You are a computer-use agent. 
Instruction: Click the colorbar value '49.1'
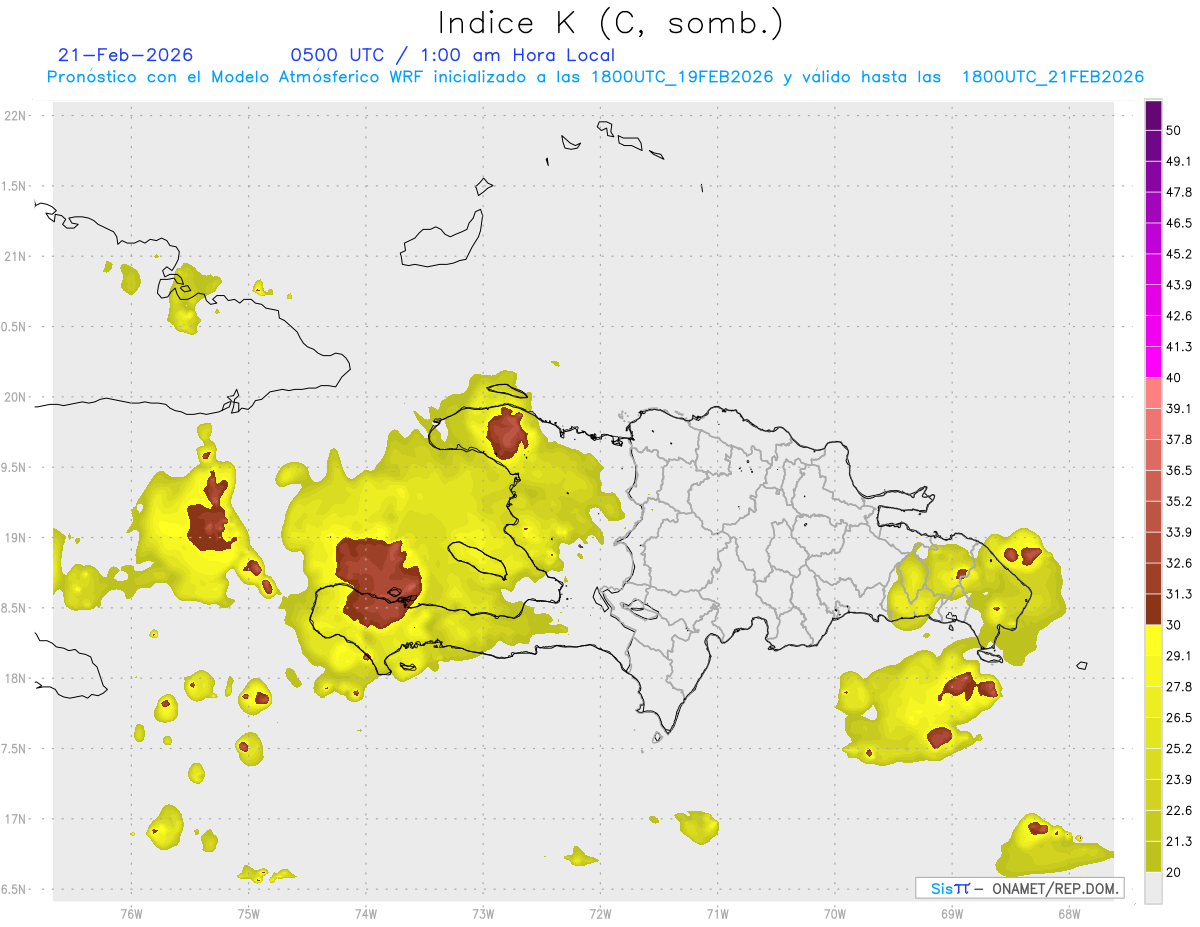[x=1179, y=161]
